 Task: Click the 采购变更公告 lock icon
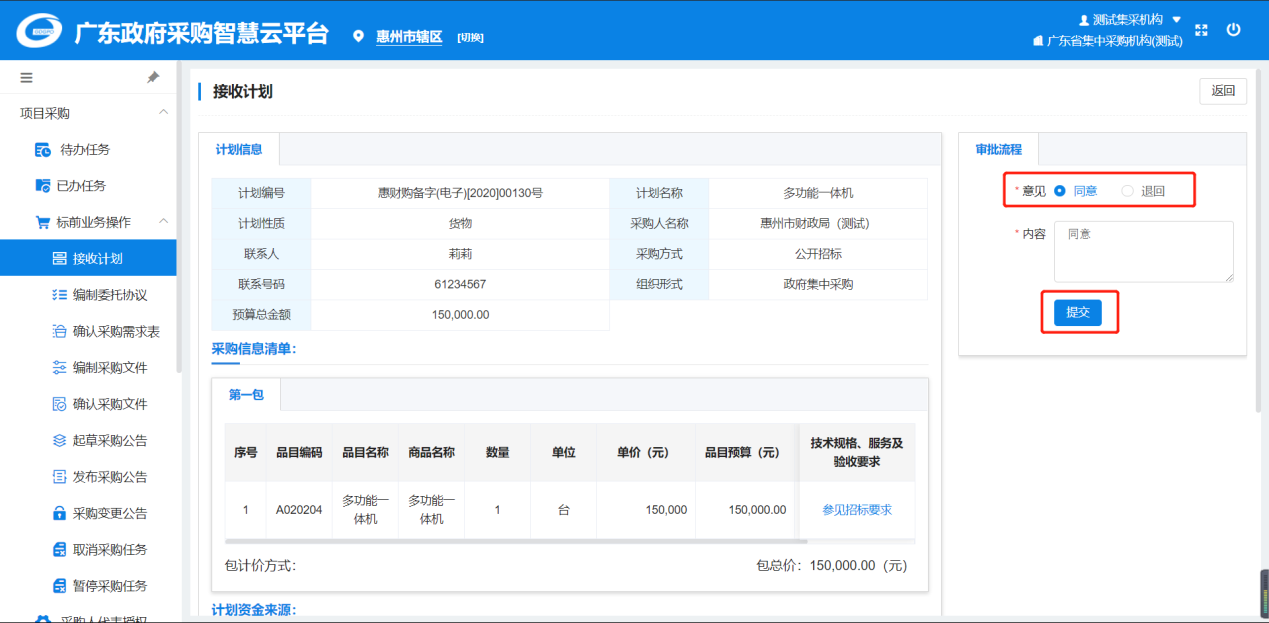point(59,513)
